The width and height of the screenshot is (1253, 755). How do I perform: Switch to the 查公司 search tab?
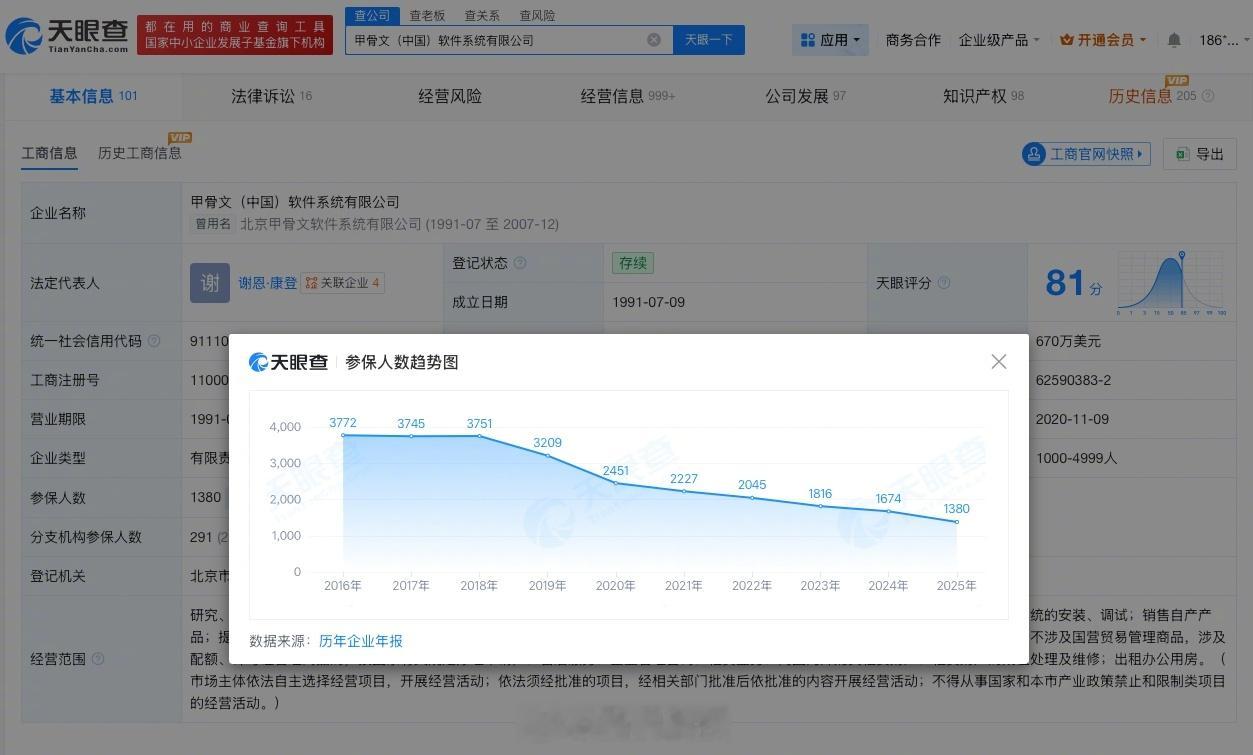point(372,16)
